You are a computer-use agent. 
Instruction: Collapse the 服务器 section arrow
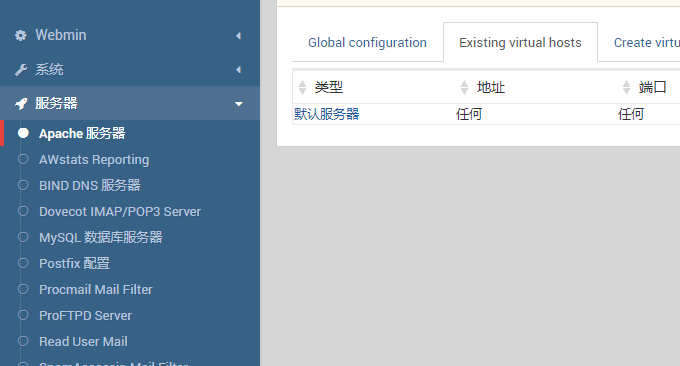pos(239,104)
